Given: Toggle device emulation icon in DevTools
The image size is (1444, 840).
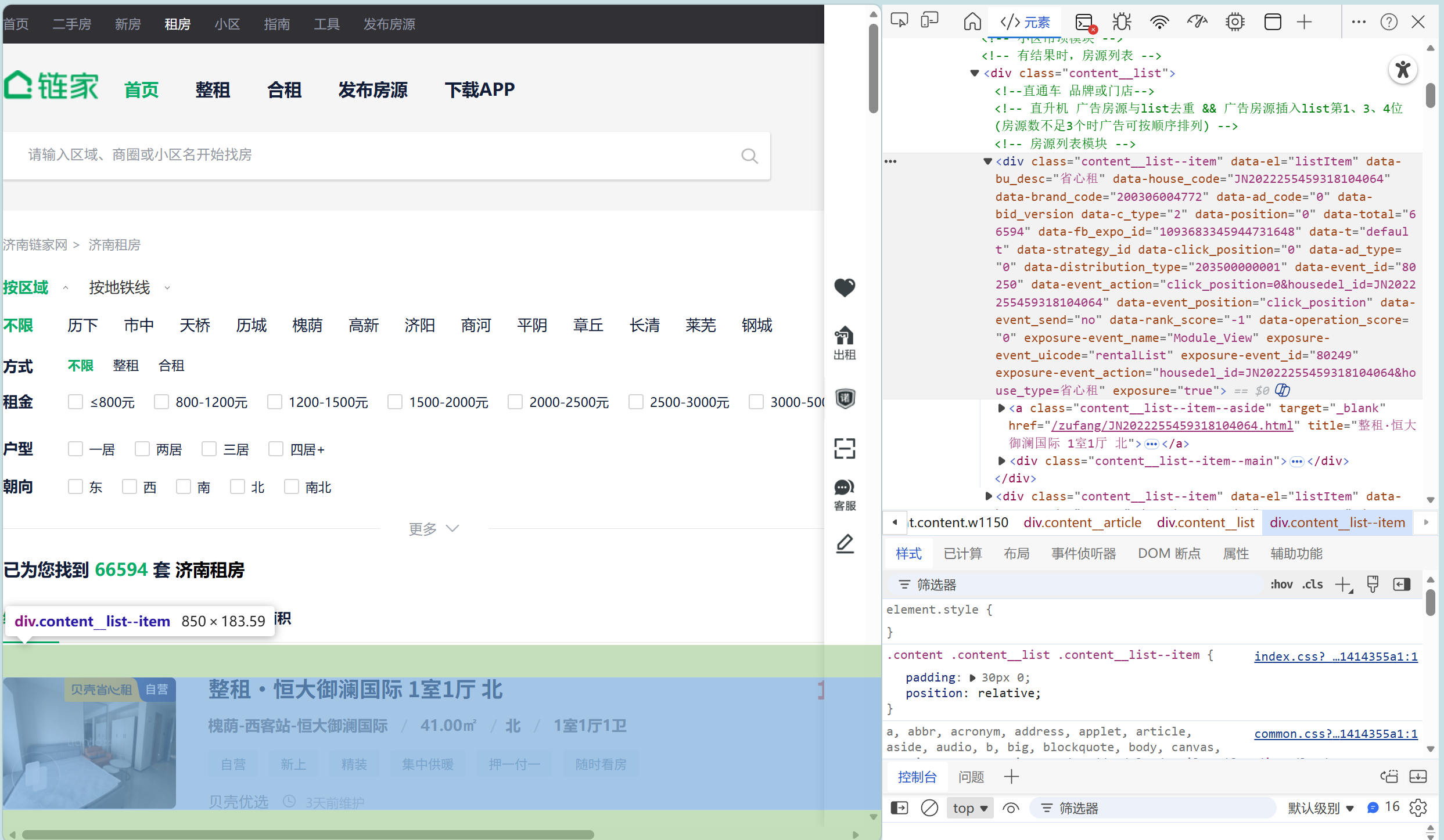Looking at the screenshot, I should (929, 21).
